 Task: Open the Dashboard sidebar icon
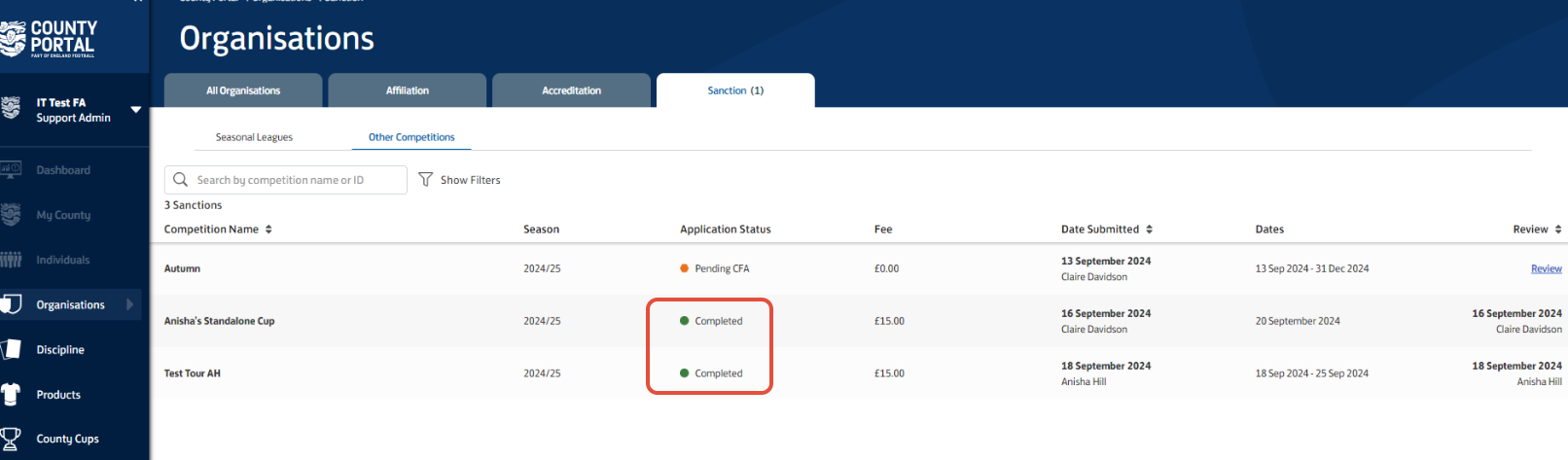coord(11,170)
